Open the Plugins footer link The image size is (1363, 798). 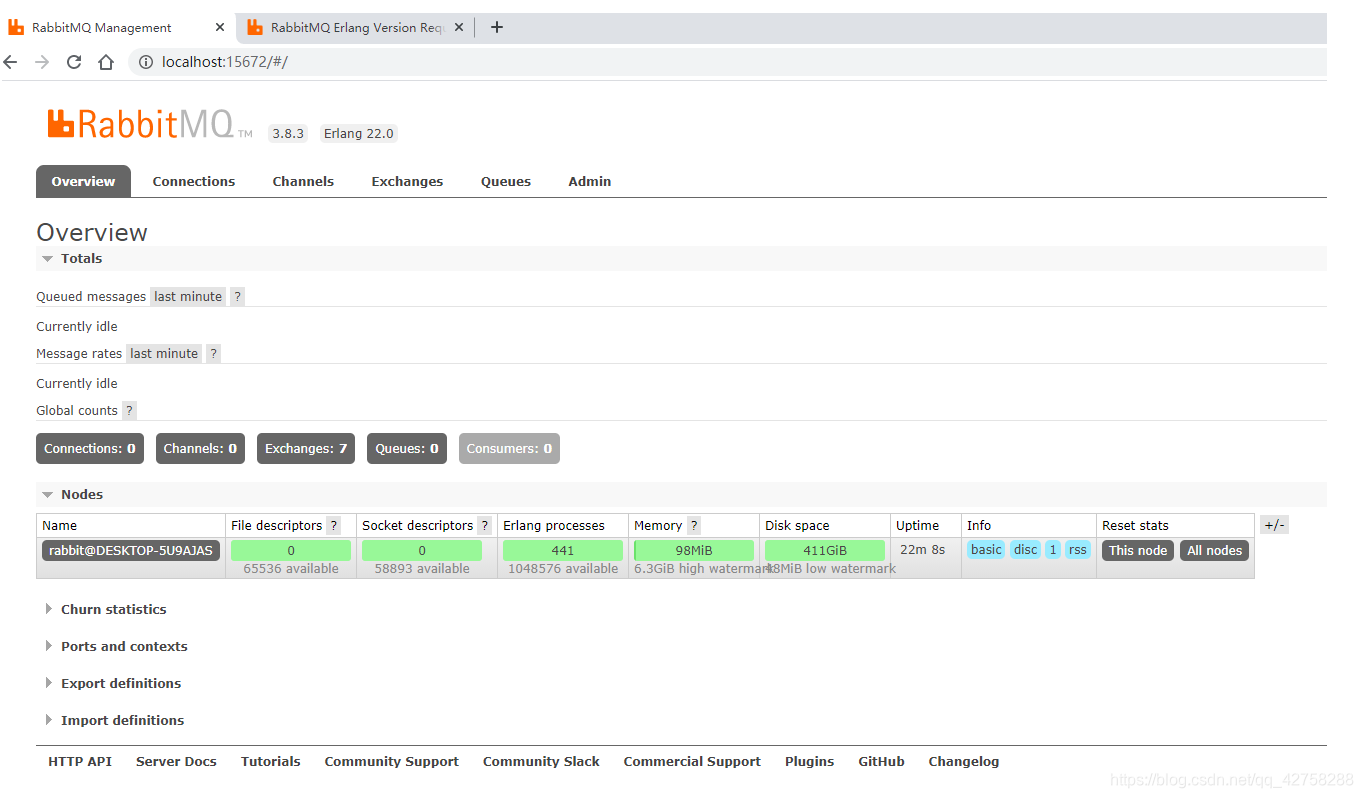pyautogui.click(x=809, y=761)
